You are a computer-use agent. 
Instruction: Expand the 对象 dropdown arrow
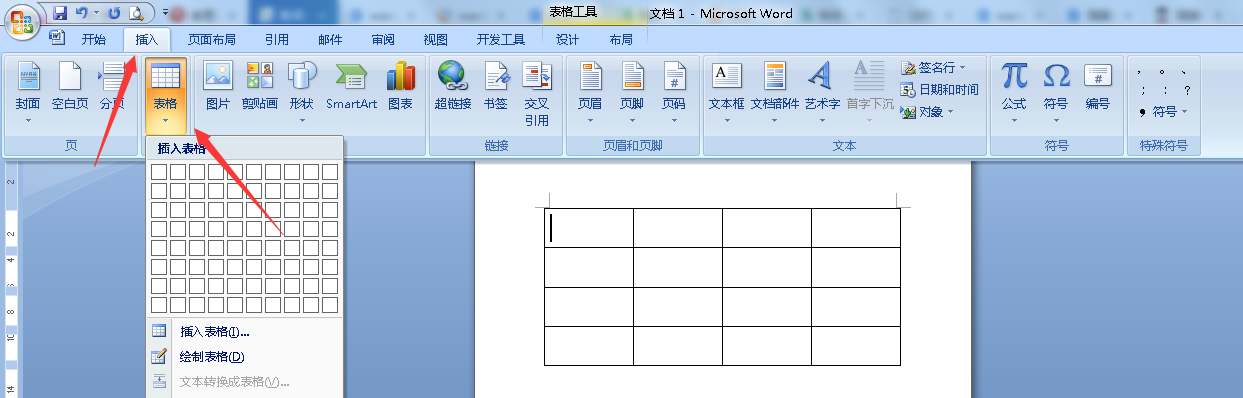[949, 112]
